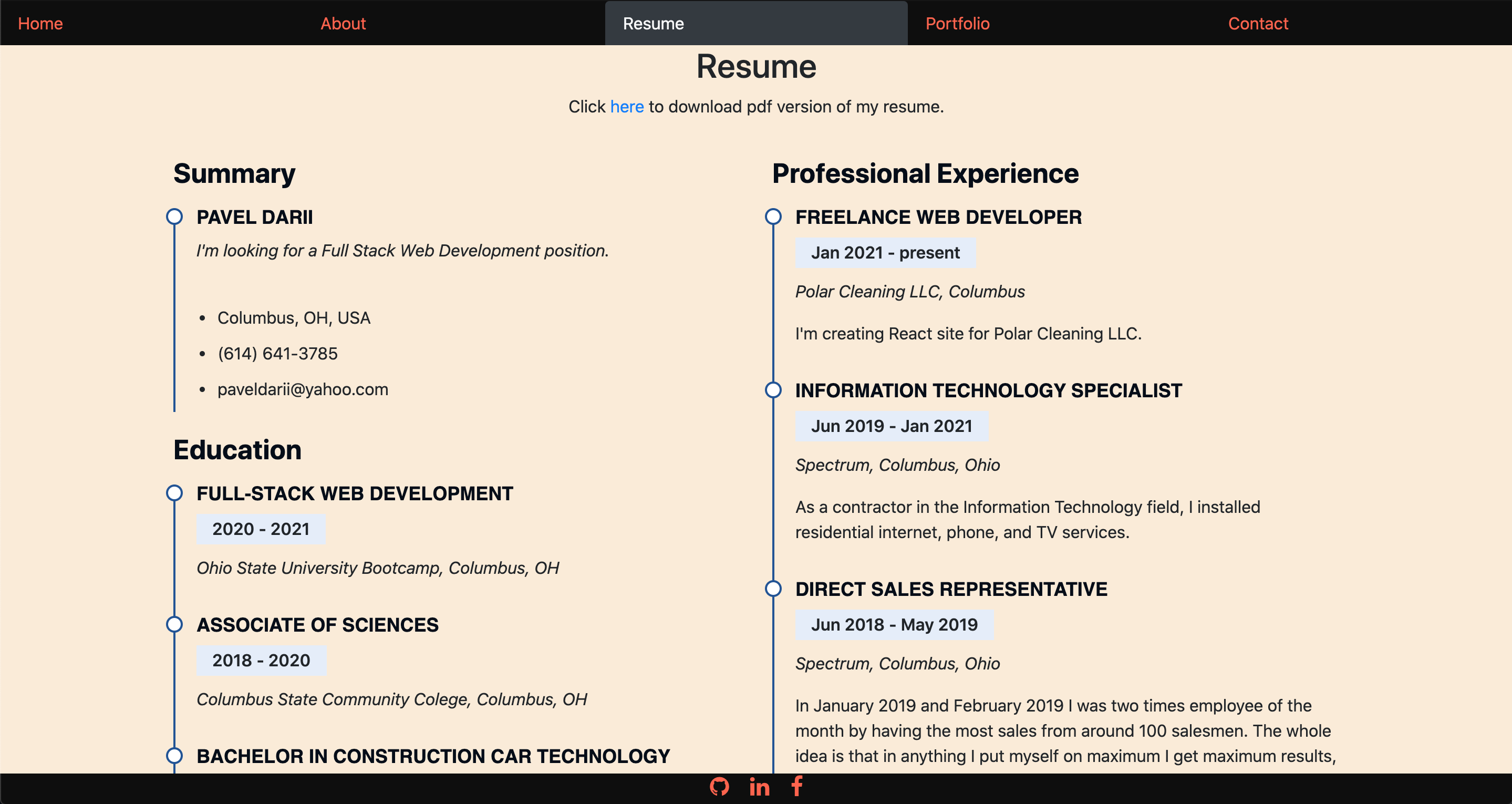
Task: Click timeline circle beside Pavel Darii
Action: click(174, 217)
